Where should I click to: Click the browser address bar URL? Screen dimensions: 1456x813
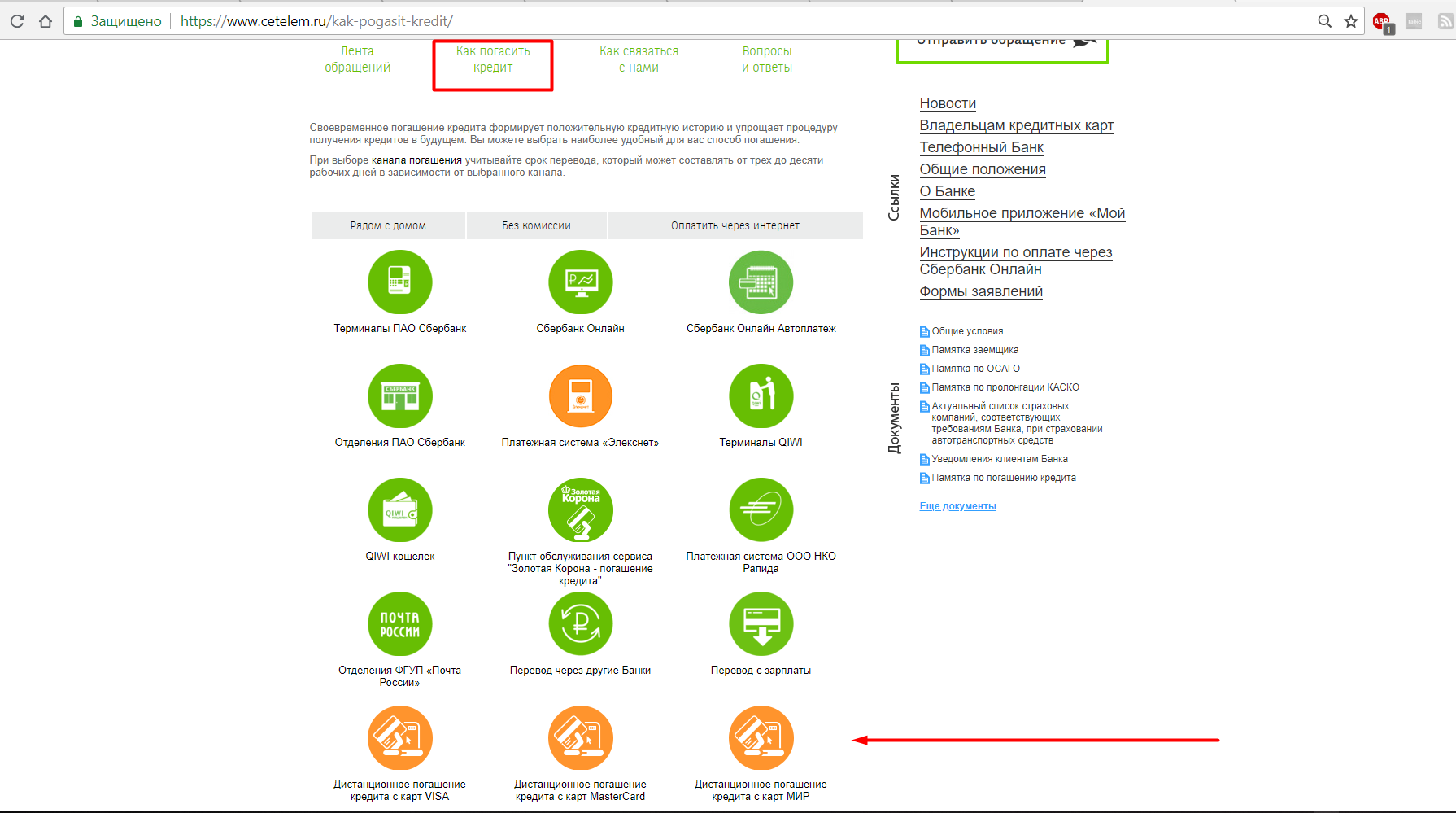316,21
